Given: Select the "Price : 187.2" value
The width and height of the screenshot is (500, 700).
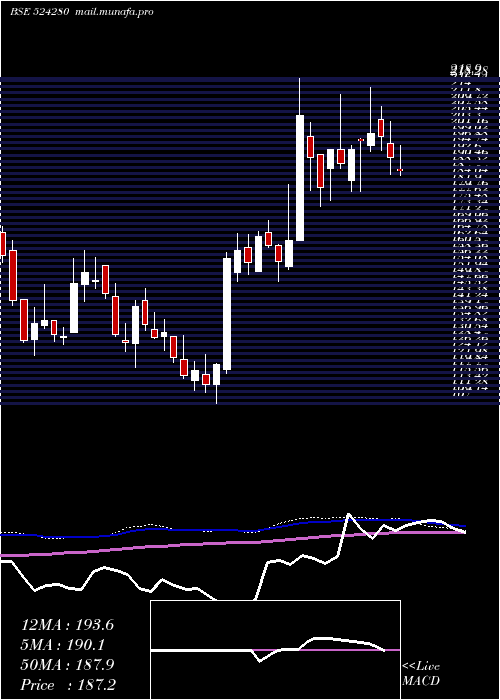Looking at the screenshot, I should [x=68, y=685].
